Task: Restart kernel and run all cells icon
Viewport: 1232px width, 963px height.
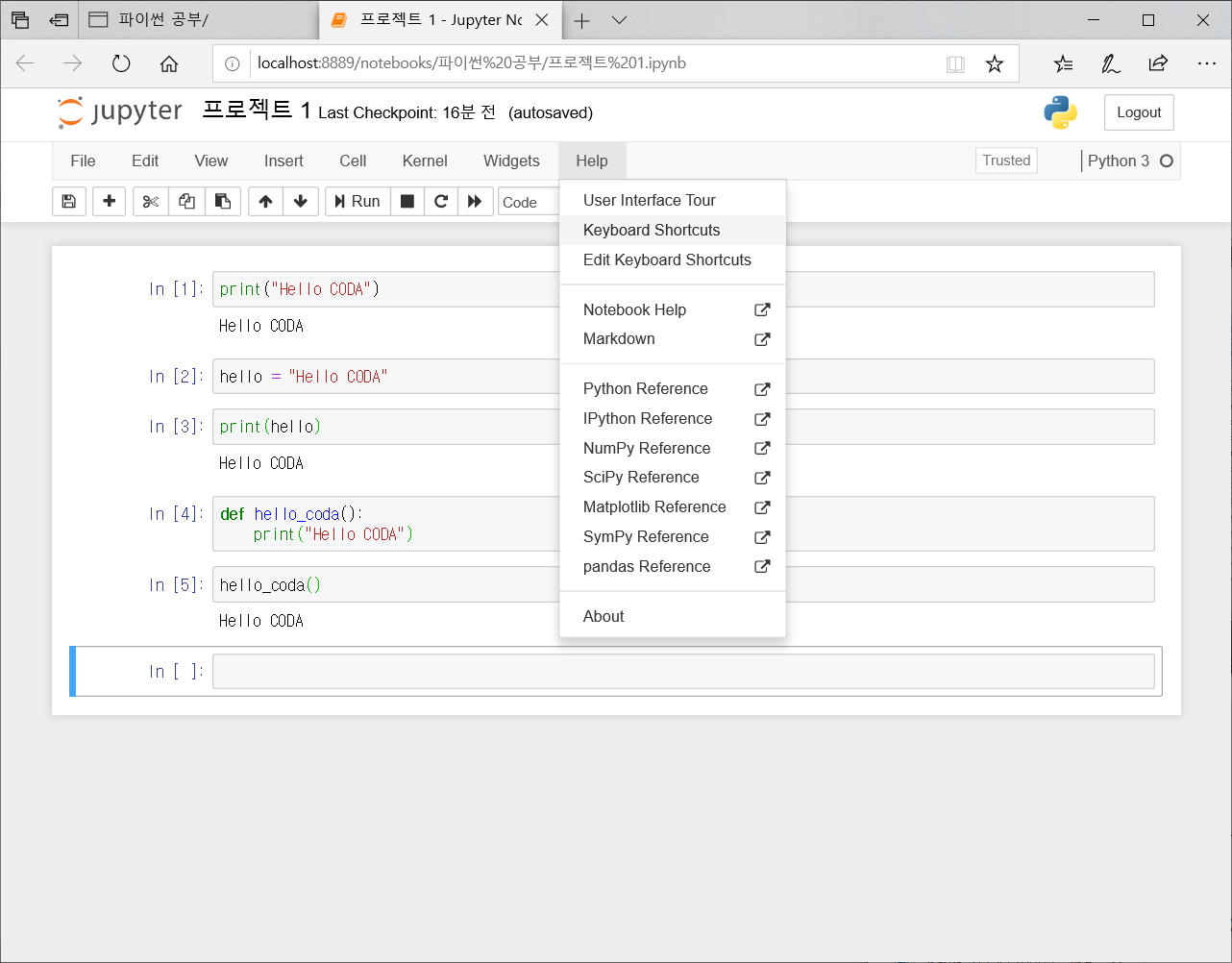Action: [x=475, y=202]
